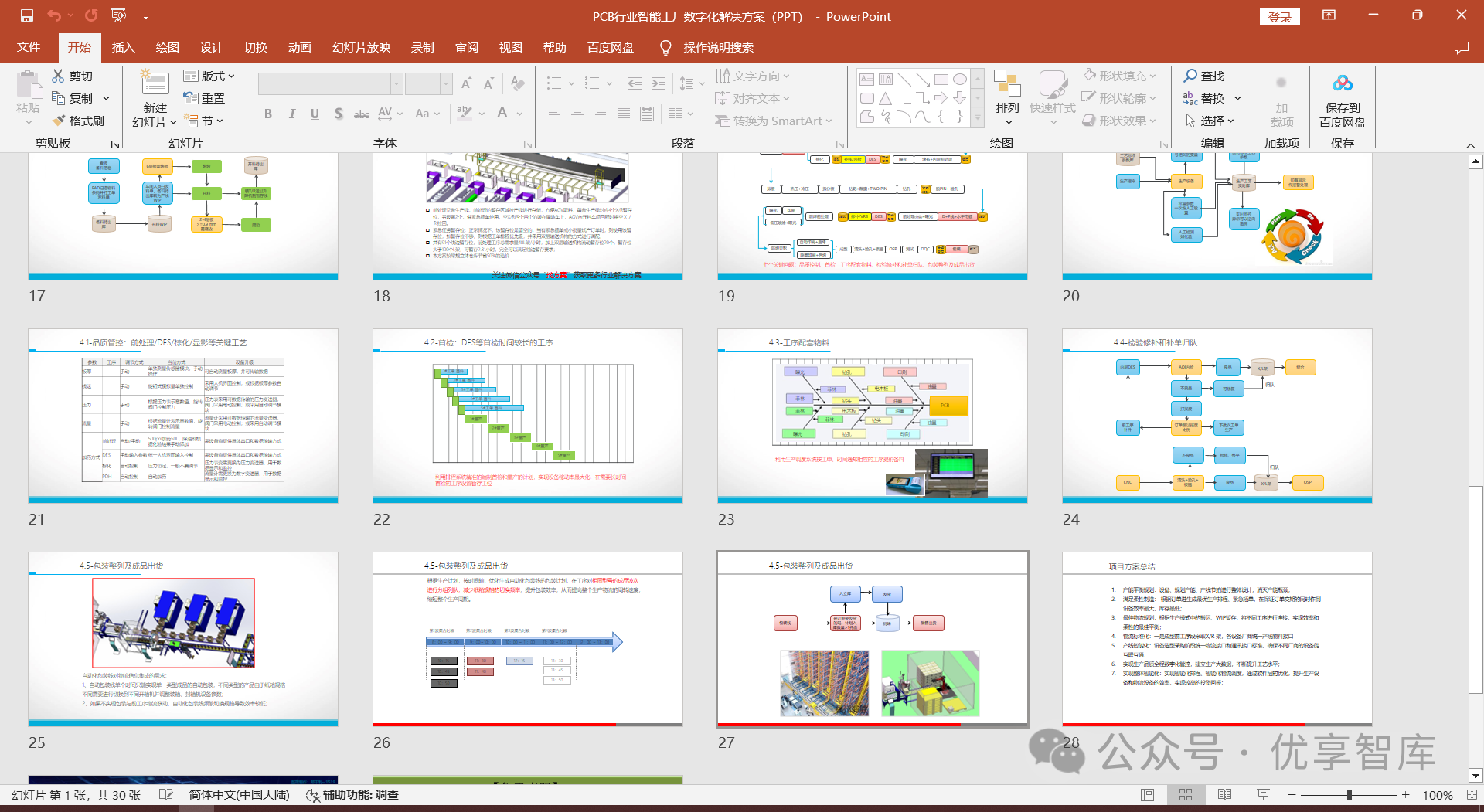This screenshot has width=1484, height=812.
Task: Open Shape Outline (形状轮廓) dropdown
Action: 1119,98
